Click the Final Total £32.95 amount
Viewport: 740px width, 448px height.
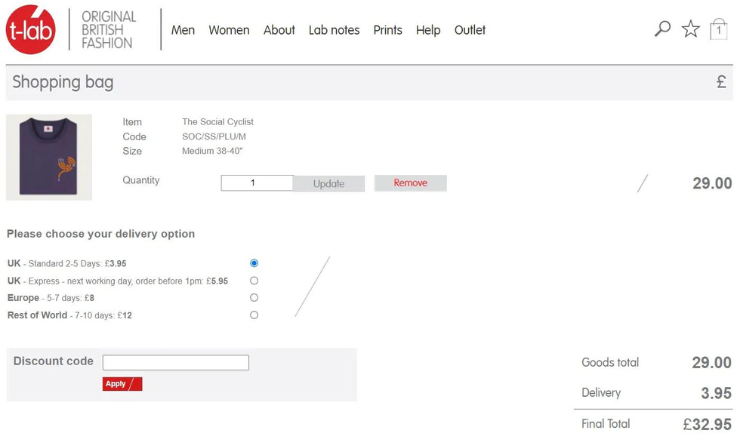tap(707, 424)
